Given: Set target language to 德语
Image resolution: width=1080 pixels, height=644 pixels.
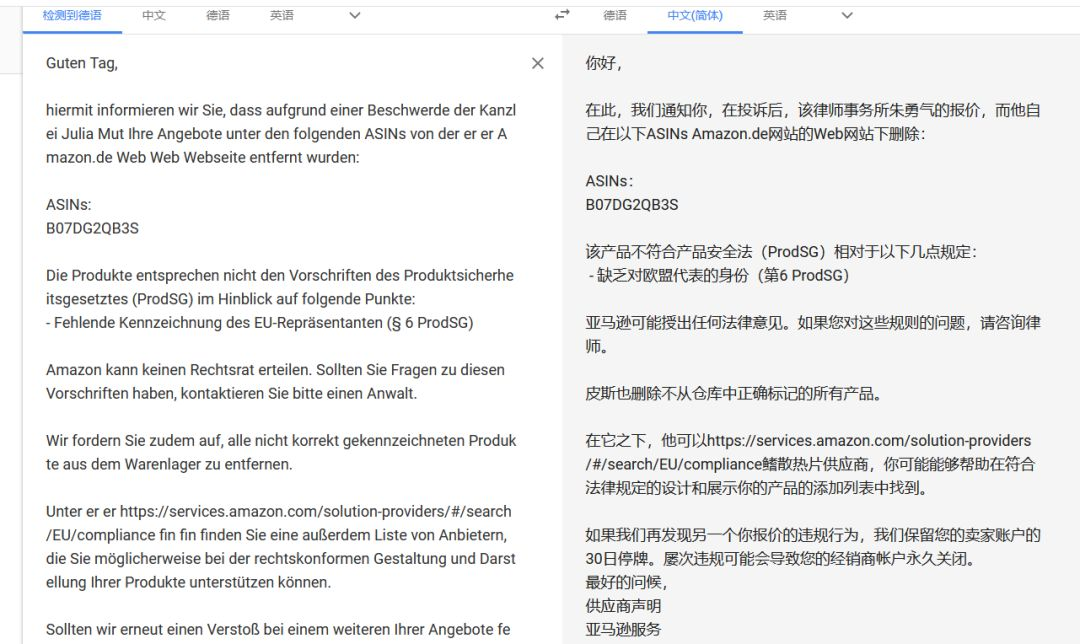Looking at the screenshot, I should pyautogui.click(x=615, y=15).
